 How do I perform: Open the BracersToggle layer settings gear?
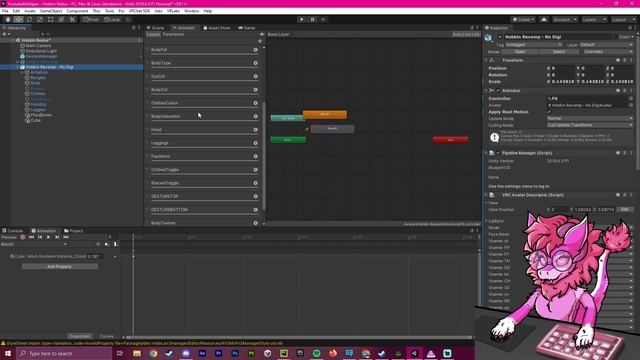(x=256, y=183)
